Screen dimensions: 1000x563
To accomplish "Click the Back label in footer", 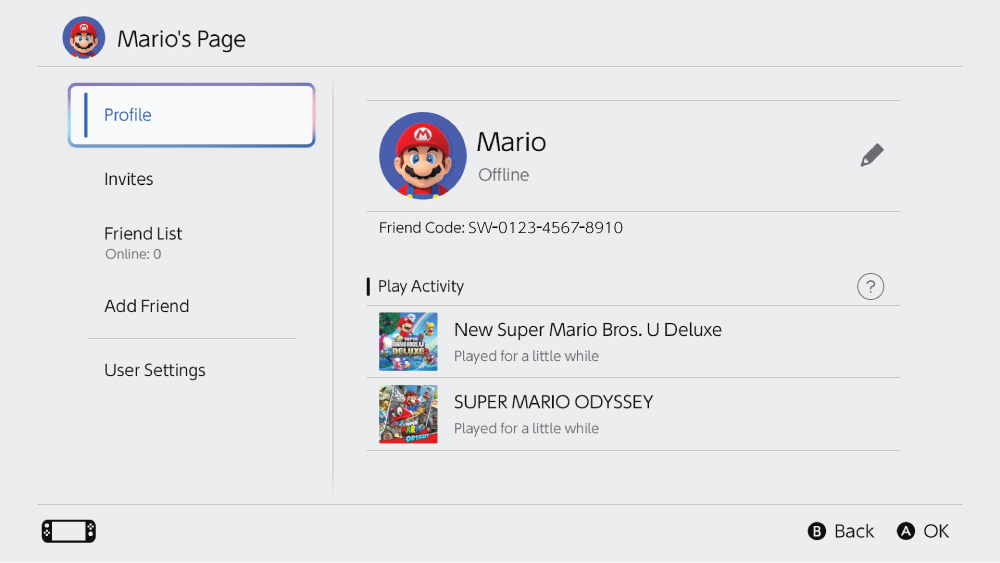I will point(853,532).
